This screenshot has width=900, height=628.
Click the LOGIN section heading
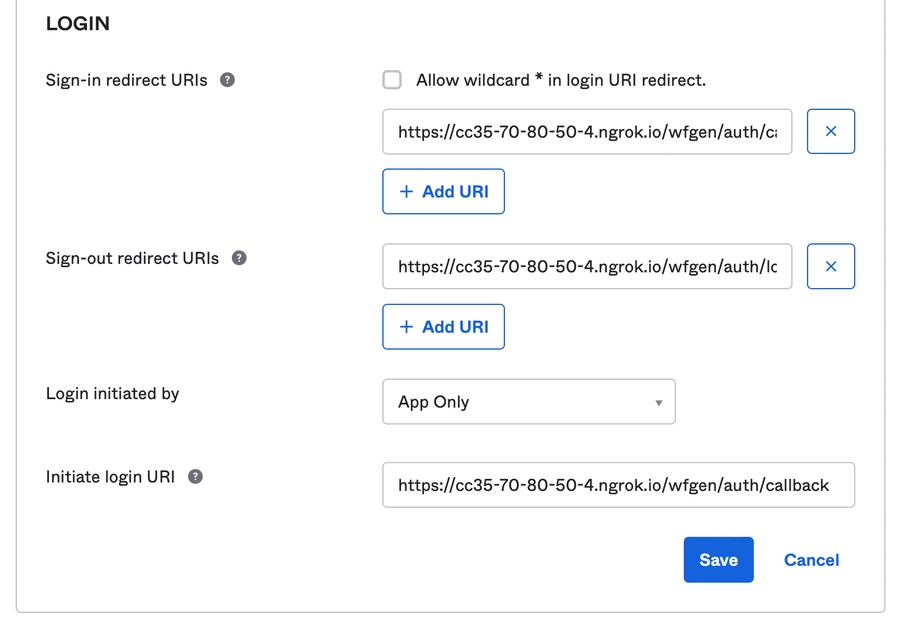tap(78, 24)
